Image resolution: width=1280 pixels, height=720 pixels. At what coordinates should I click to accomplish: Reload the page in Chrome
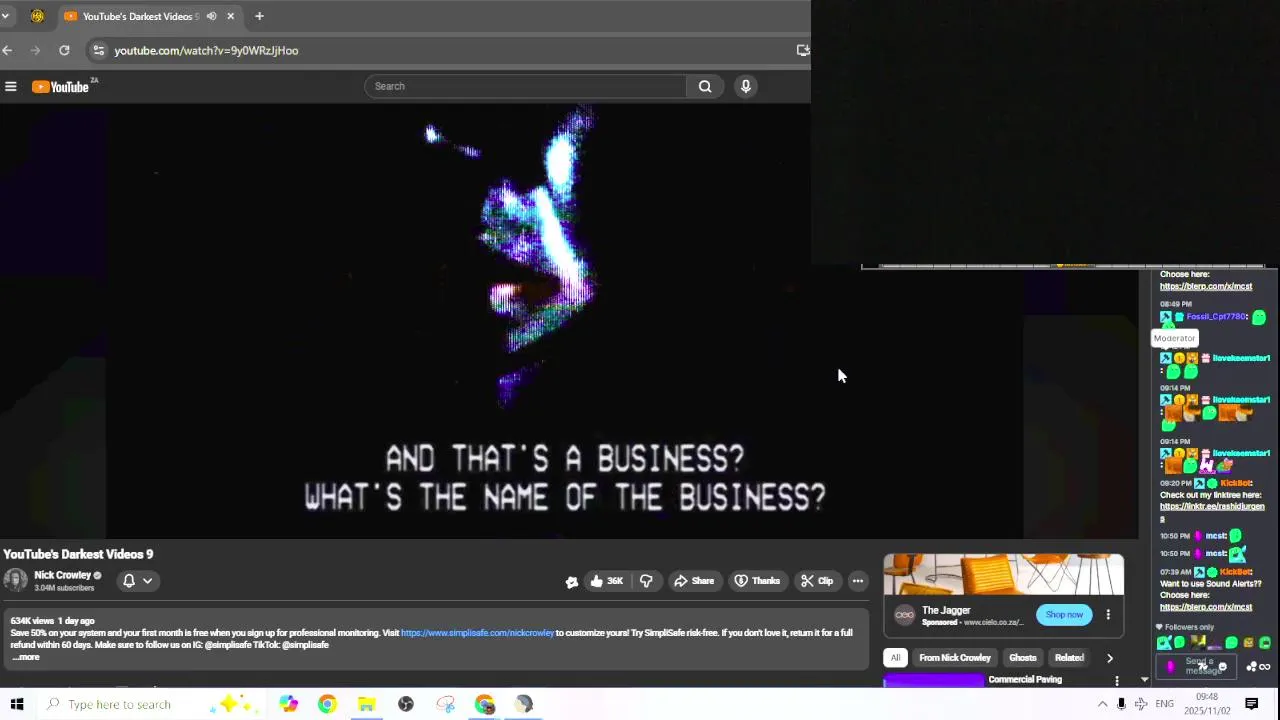[x=64, y=50]
